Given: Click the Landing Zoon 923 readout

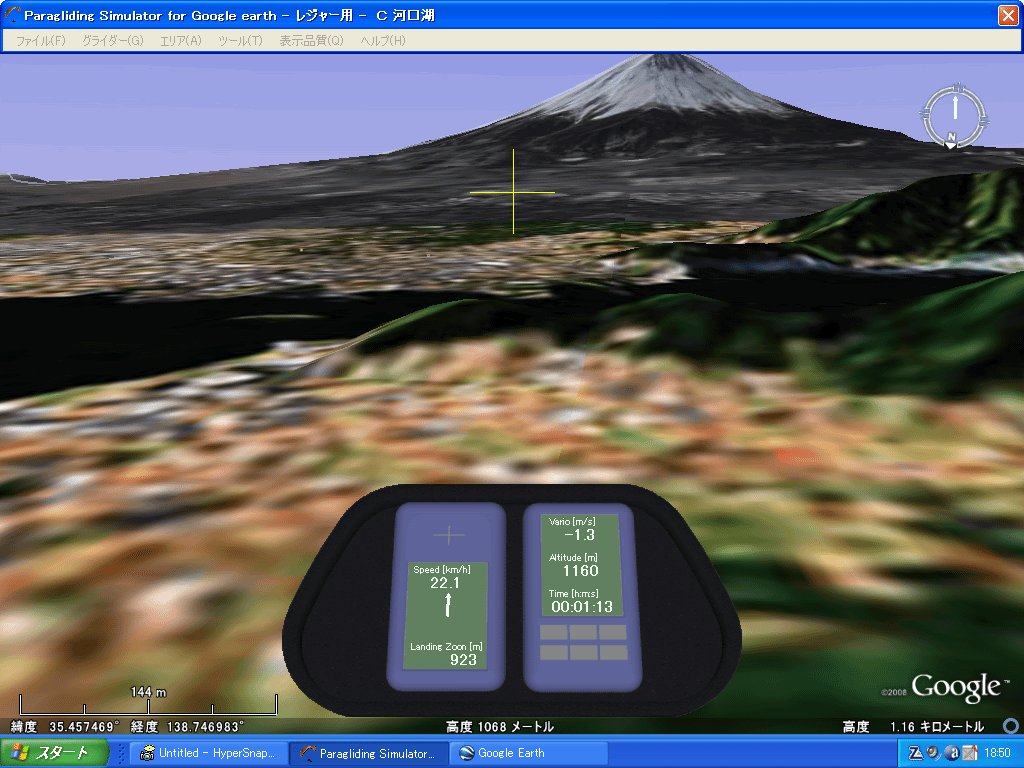Looking at the screenshot, I should (446, 654).
